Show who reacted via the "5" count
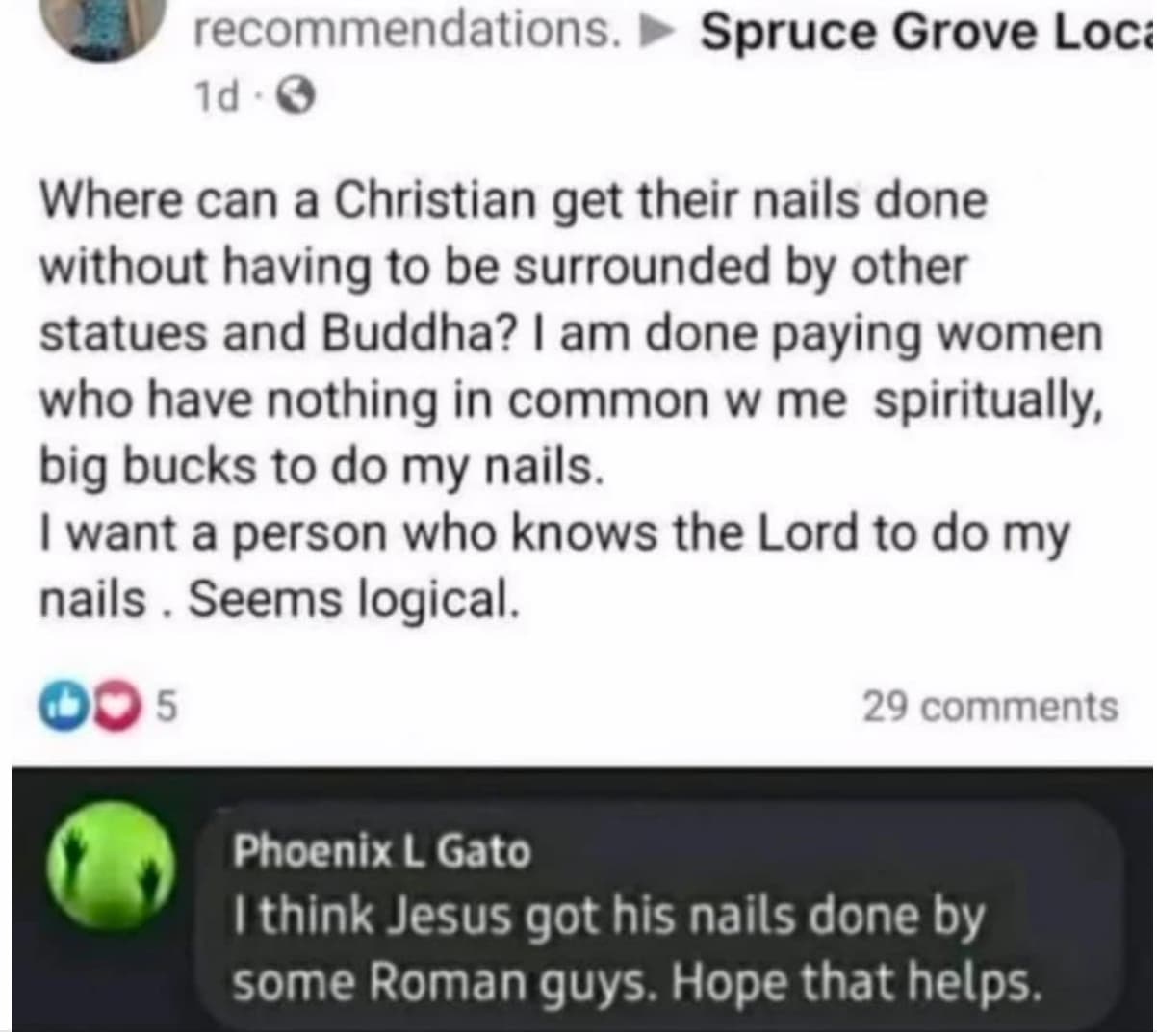The width and height of the screenshot is (1157, 1036). [x=165, y=708]
